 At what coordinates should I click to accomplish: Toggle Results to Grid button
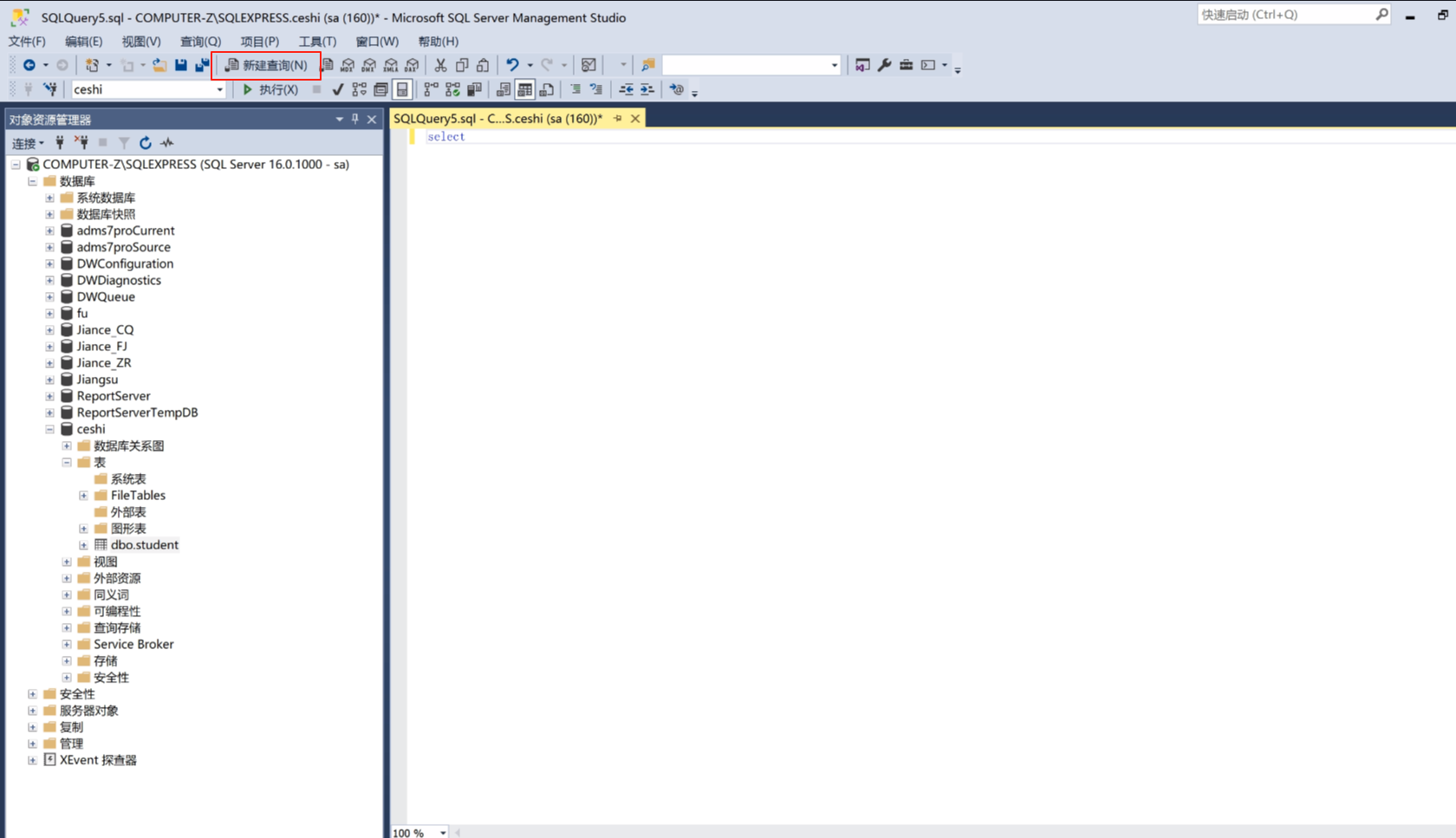[525, 89]
